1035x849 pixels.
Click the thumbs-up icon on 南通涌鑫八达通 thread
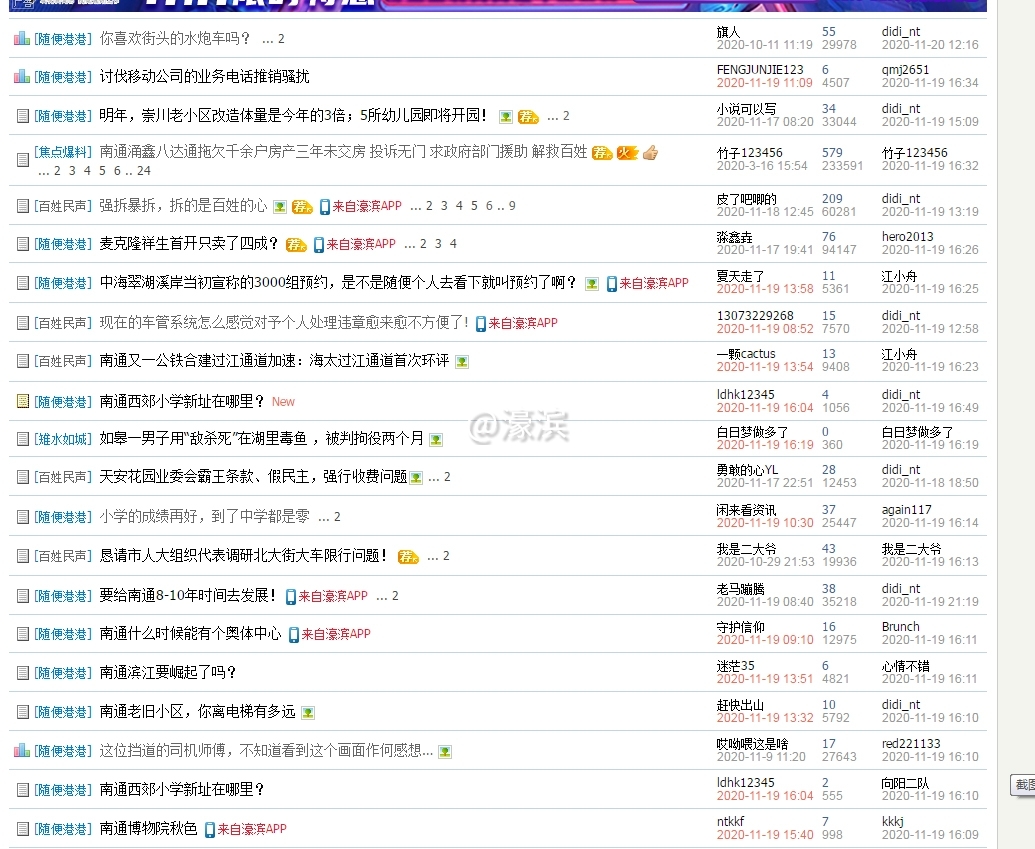[x=650, y=153]
